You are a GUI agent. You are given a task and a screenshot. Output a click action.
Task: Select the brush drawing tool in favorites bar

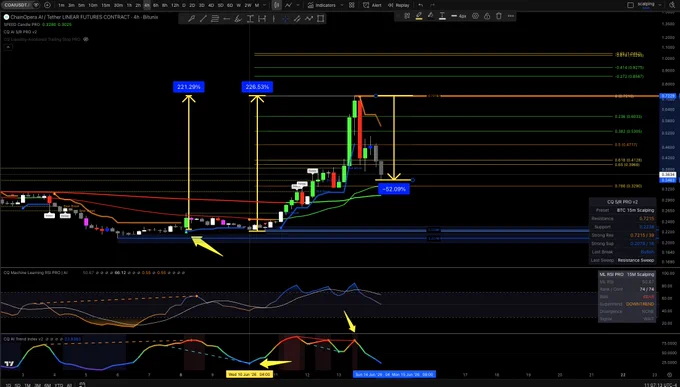tap(191, 19)
